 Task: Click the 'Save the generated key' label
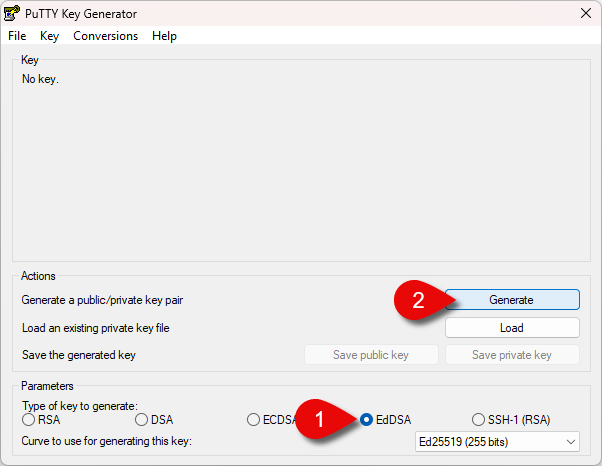79,355
